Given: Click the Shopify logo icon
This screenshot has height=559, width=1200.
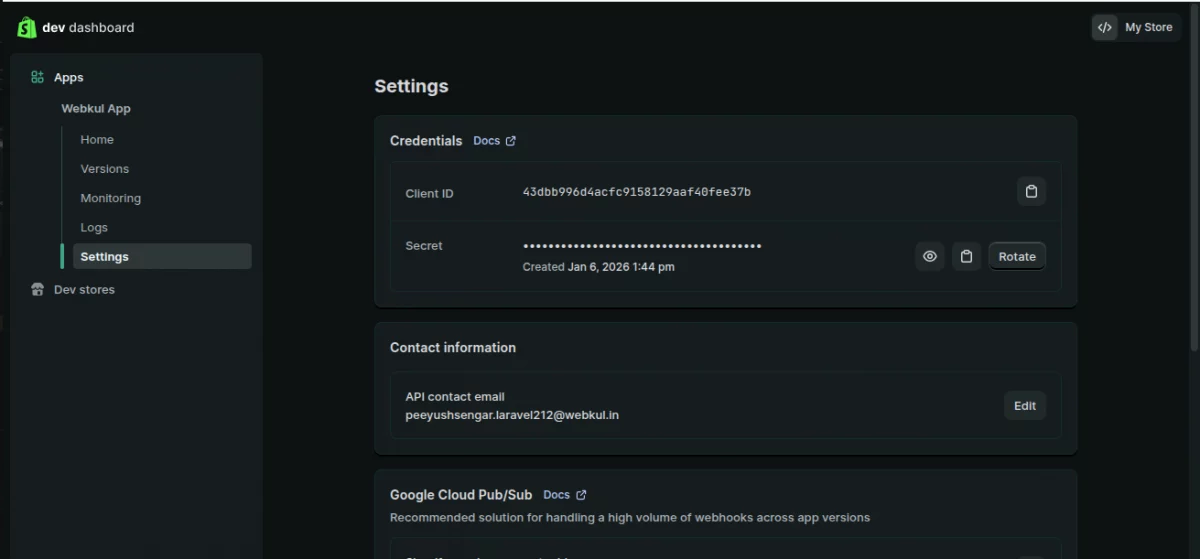Looking at the screenshot, I should 26,28.
